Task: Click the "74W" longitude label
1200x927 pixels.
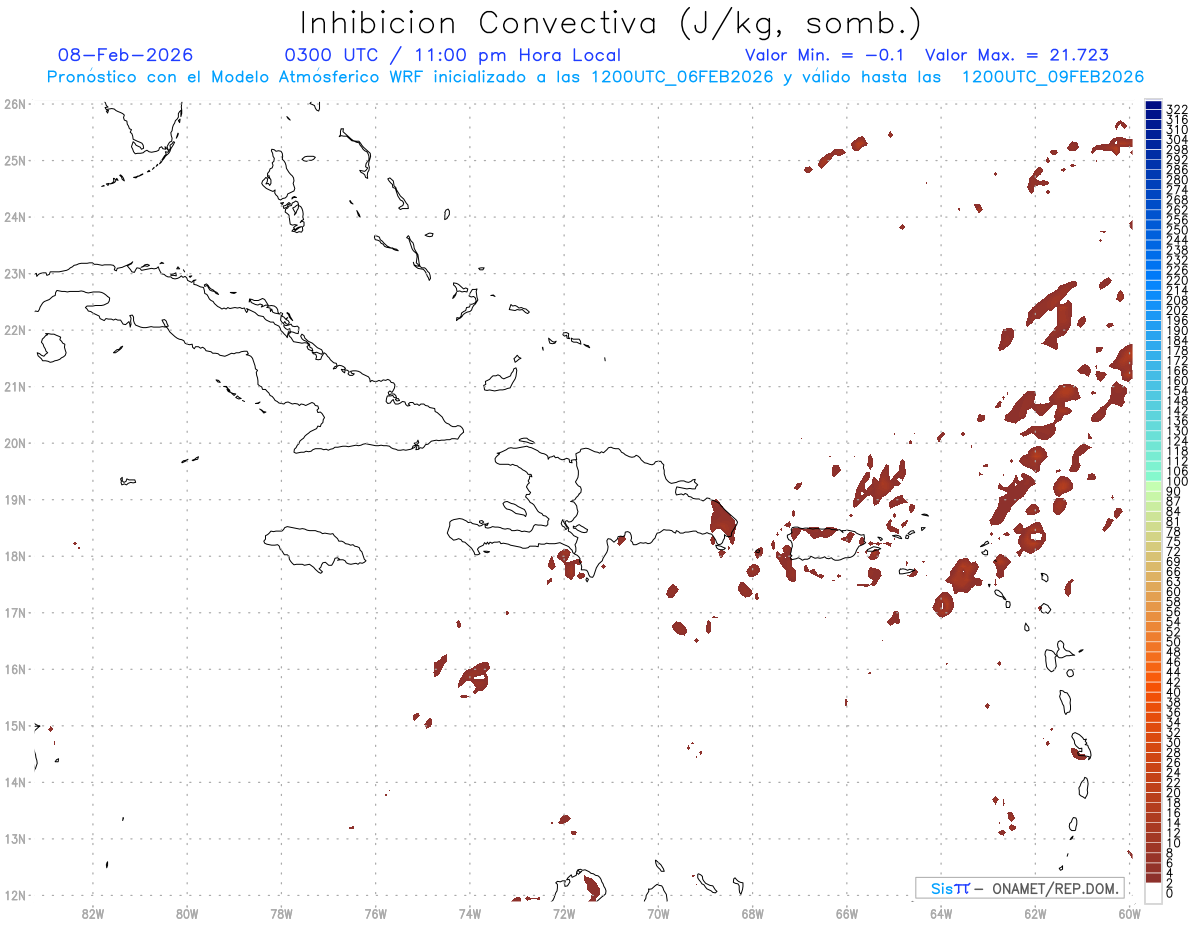Action: click(470, 912)
